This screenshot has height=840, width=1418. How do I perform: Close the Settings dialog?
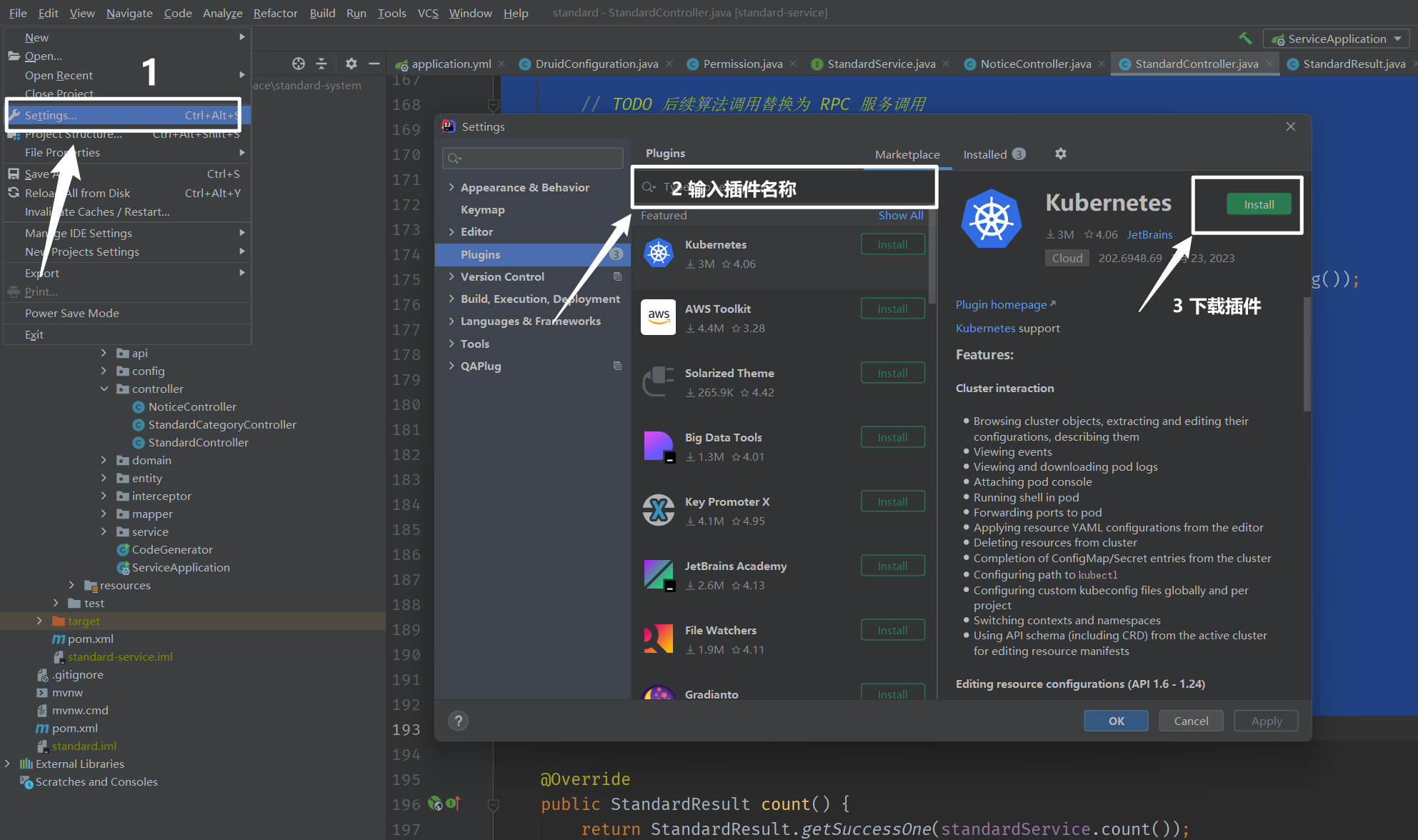pos(1291,126)
